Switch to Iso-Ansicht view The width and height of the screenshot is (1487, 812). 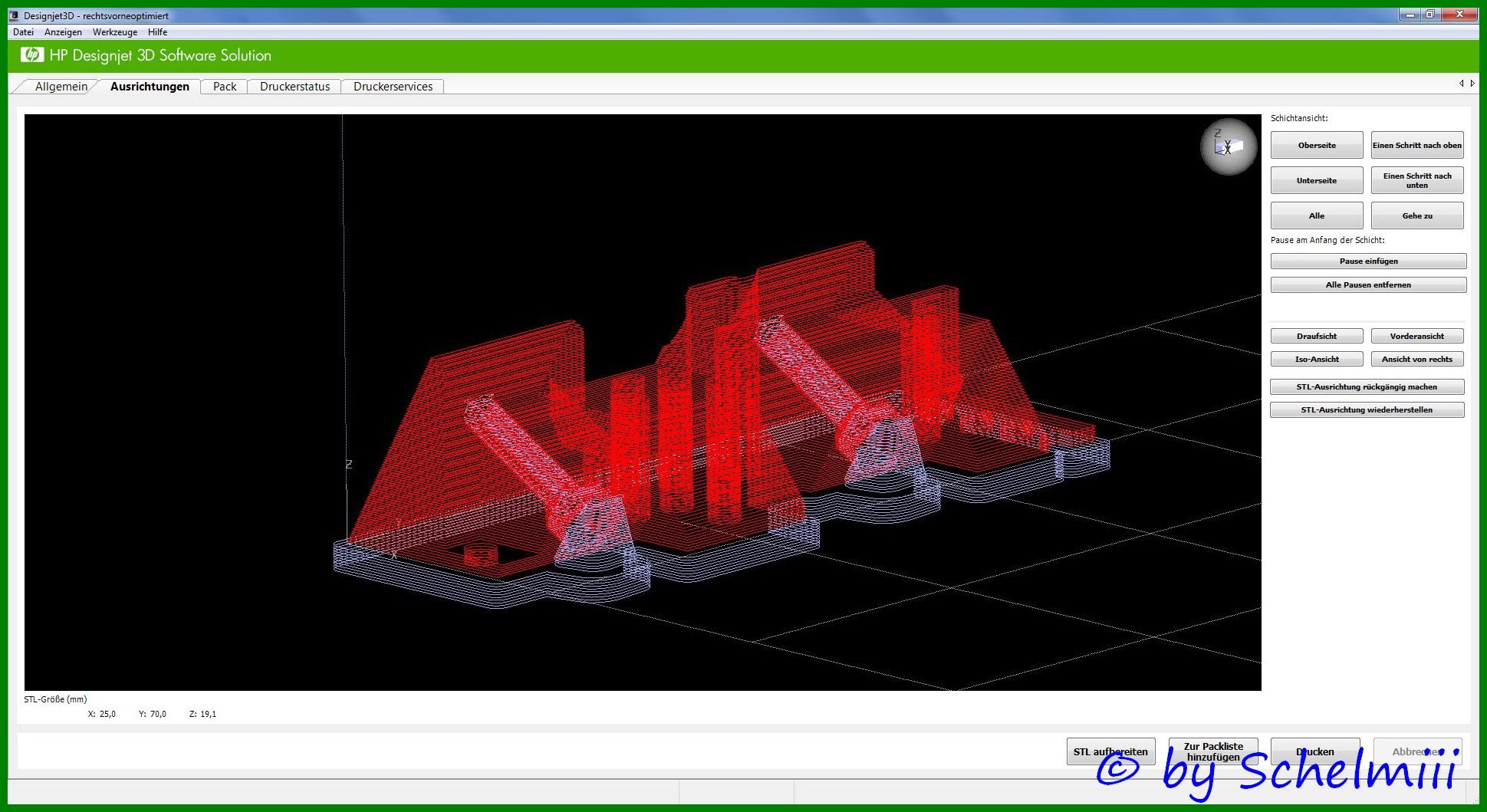(x=1317, y=359)
